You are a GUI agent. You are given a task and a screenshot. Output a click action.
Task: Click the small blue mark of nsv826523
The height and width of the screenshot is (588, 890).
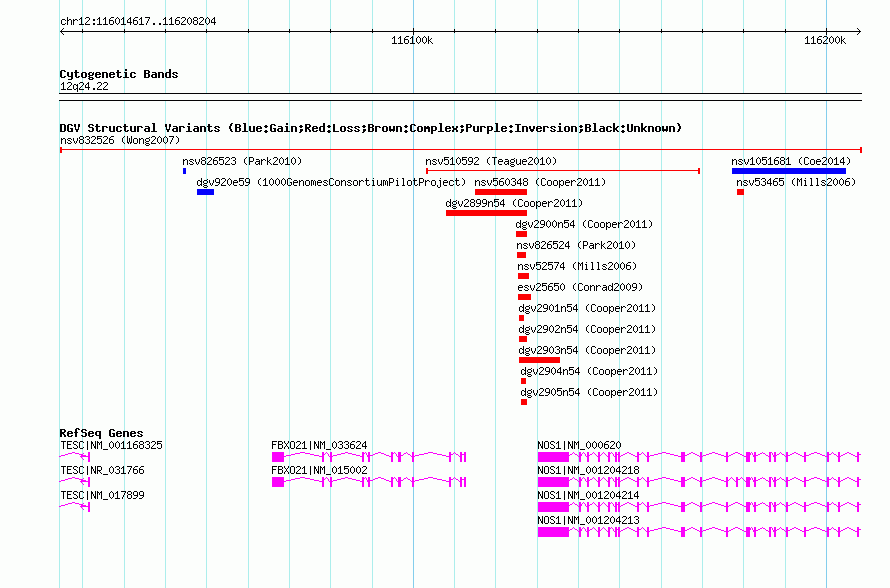184,171
